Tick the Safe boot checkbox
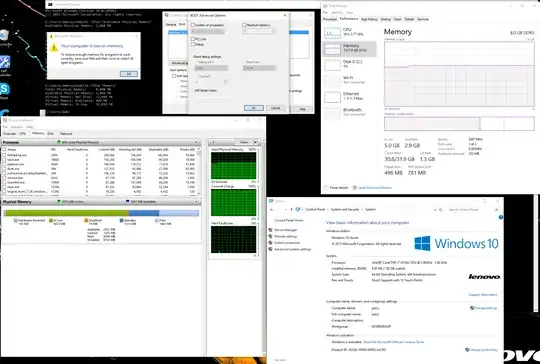 click(174, 76)
